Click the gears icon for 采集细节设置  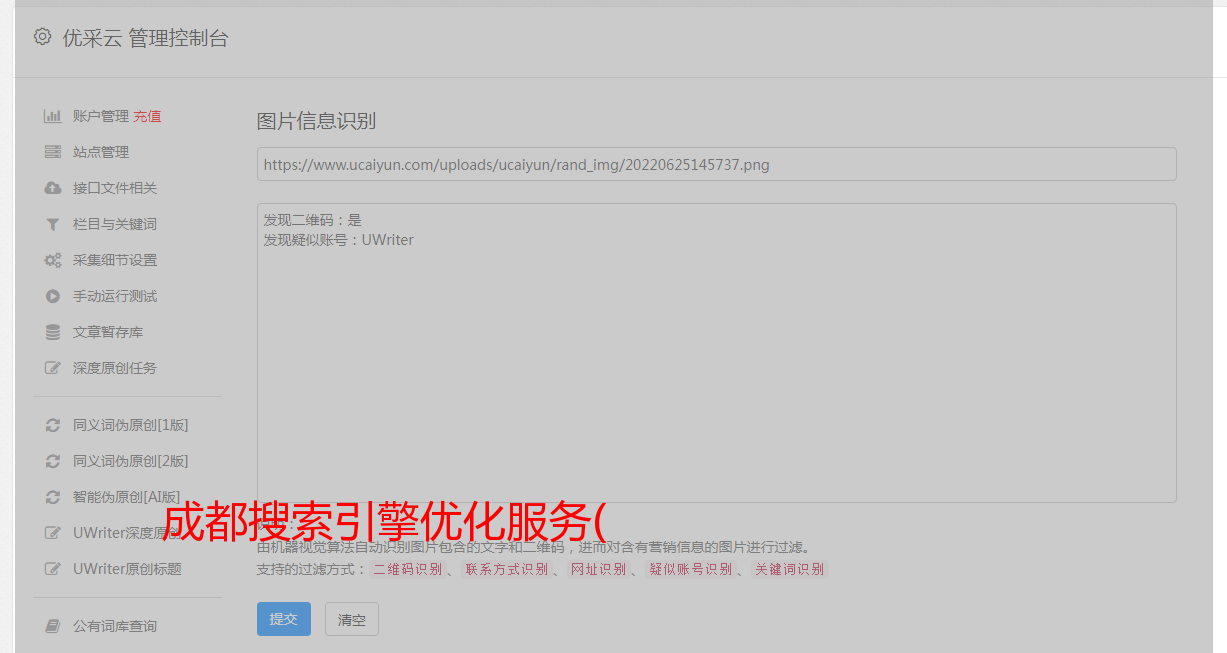[53, 260]
